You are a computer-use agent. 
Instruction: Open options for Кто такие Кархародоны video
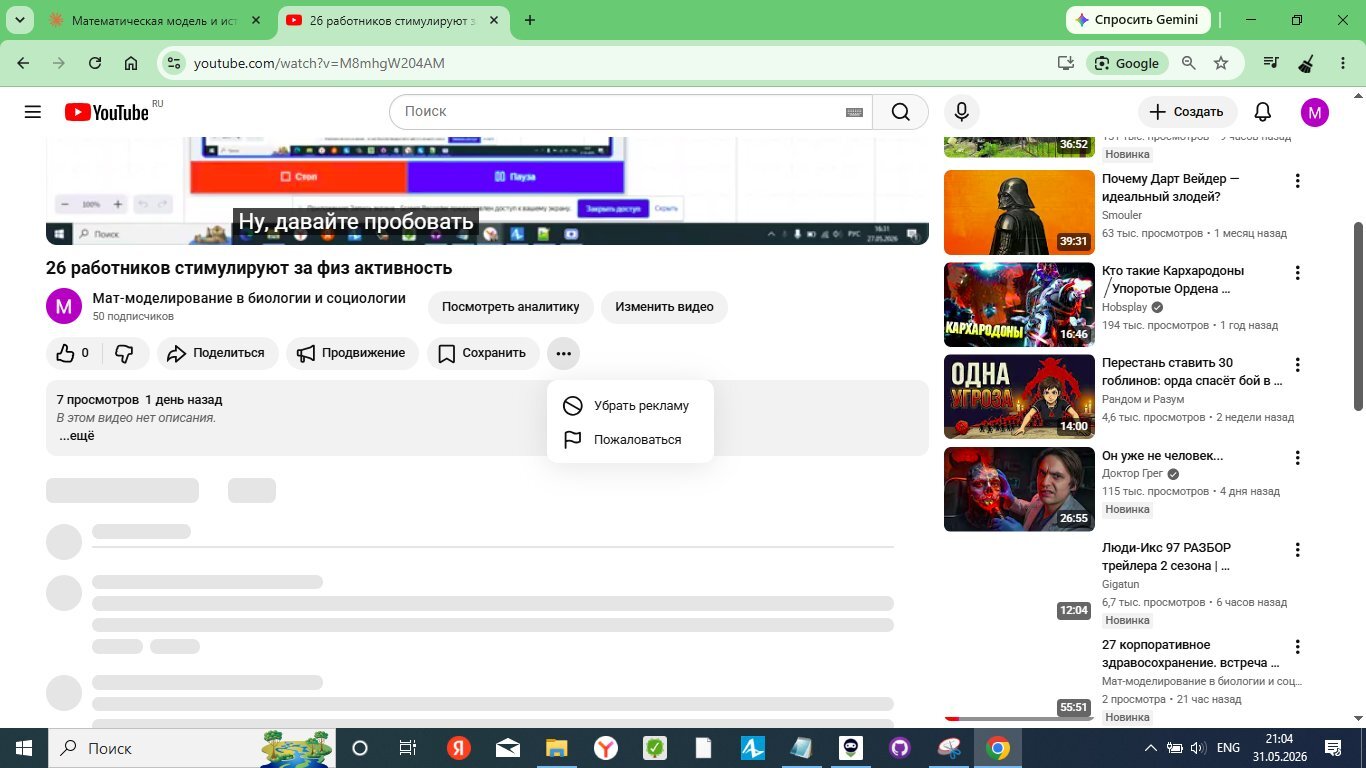pyautogui.click(x=1297, y=273)
